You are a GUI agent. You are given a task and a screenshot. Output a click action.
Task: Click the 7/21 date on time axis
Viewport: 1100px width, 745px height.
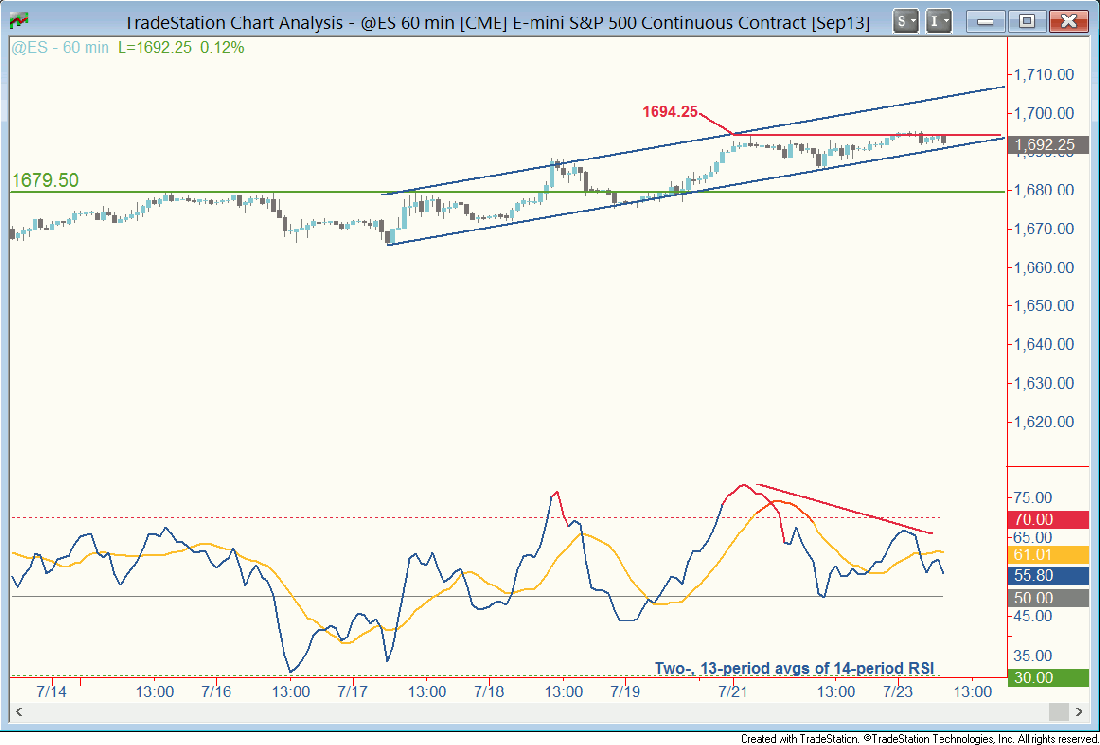pyautogui.click(x=733, y=691)
